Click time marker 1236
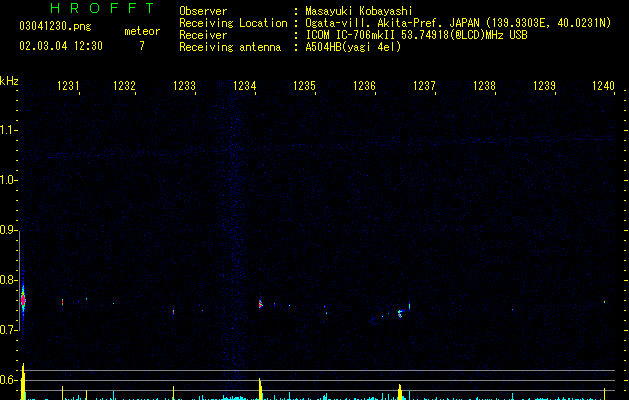This screenshot has height=400, width=629. pyautogui.click(x=364, y=86)
